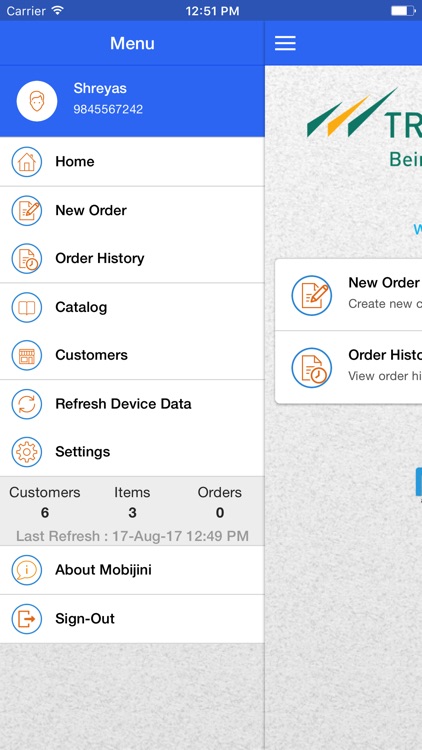The width and height of the screenshot is (422, 750).
Task: Open Catalog menu entry
Action: coord(132,307)
